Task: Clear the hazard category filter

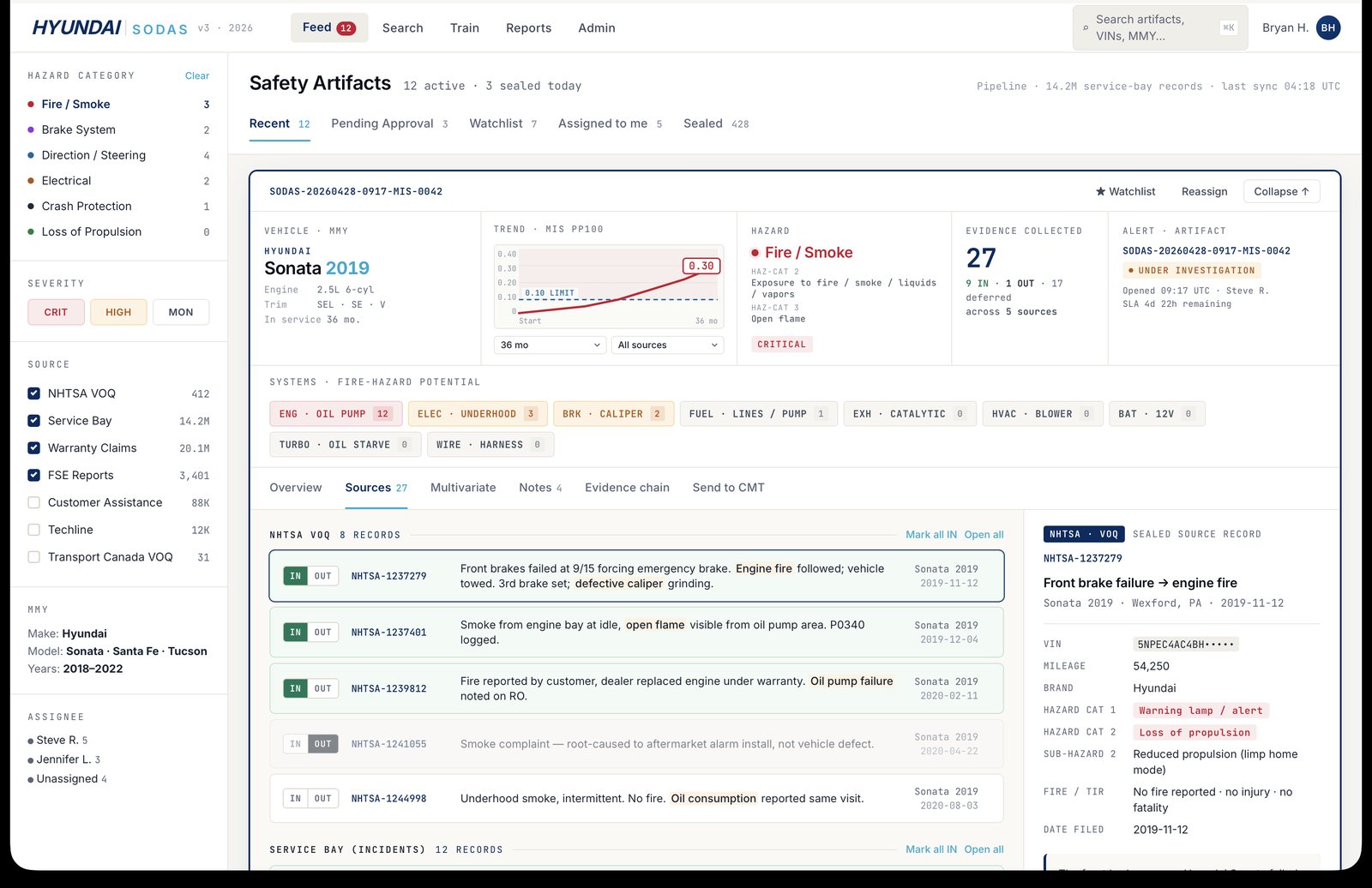Action: [197, 75]
